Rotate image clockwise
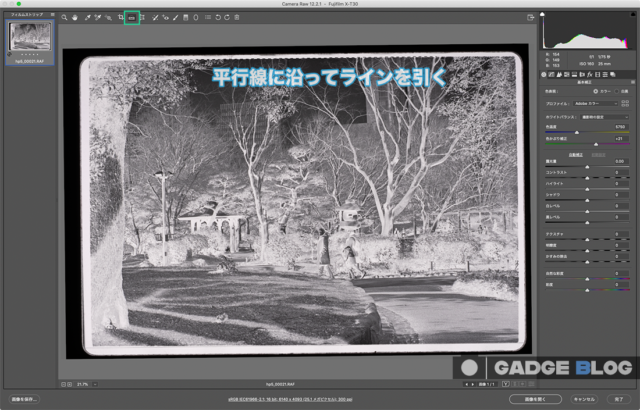Image resolution: width=640 pixels, height=410 pixels. click(x=227, y=18)
